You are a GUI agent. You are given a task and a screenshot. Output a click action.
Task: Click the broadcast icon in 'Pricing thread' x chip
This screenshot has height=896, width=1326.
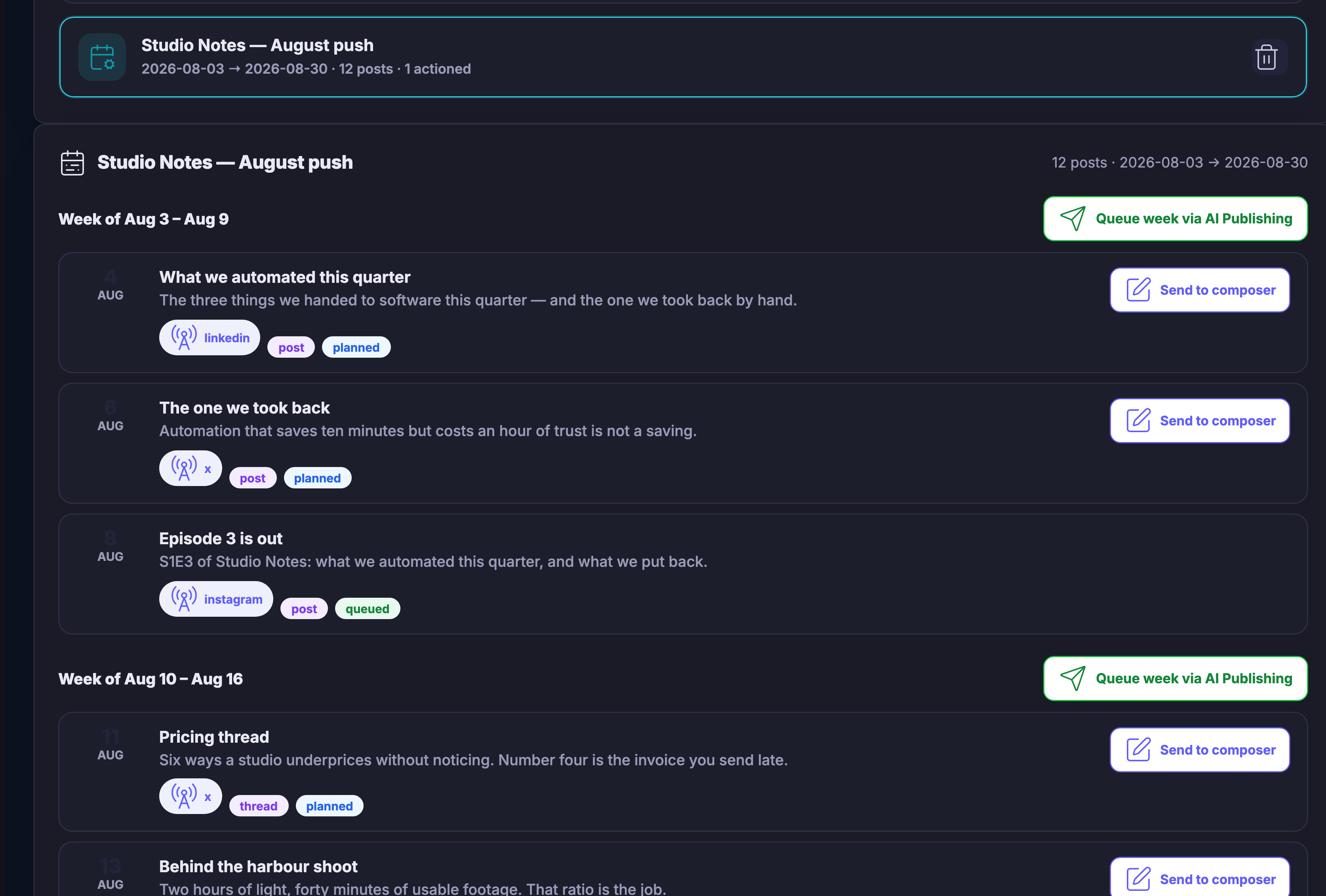(x=184, y=797)
